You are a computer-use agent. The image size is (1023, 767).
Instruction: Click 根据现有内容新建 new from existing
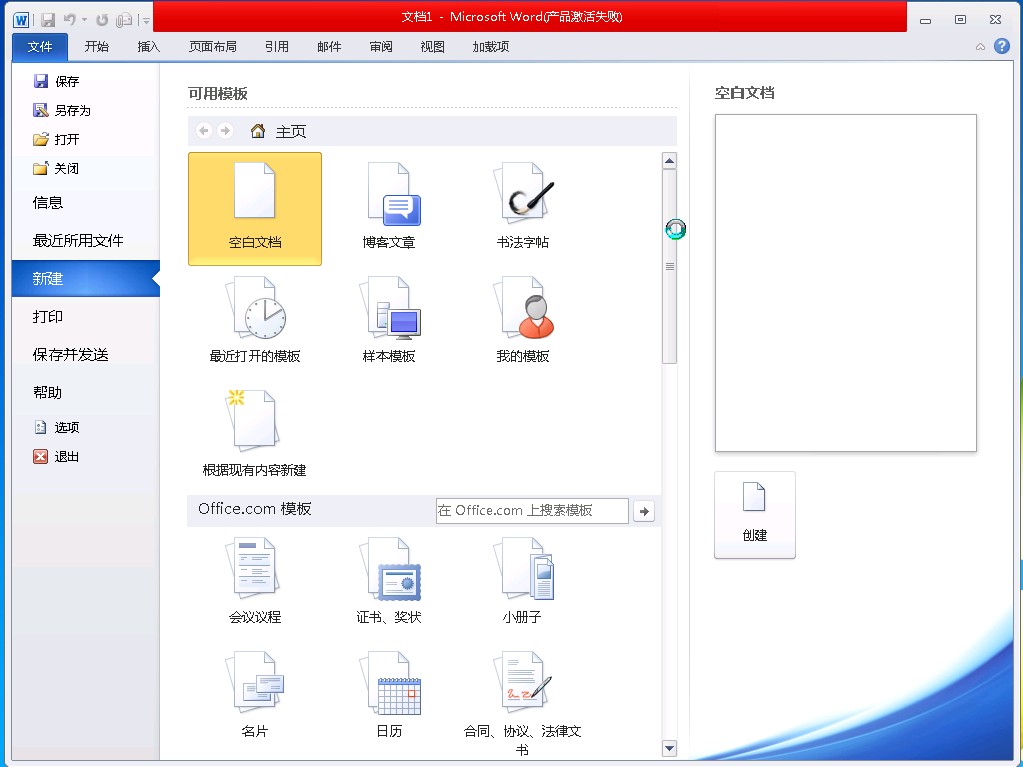pos(254,434)
